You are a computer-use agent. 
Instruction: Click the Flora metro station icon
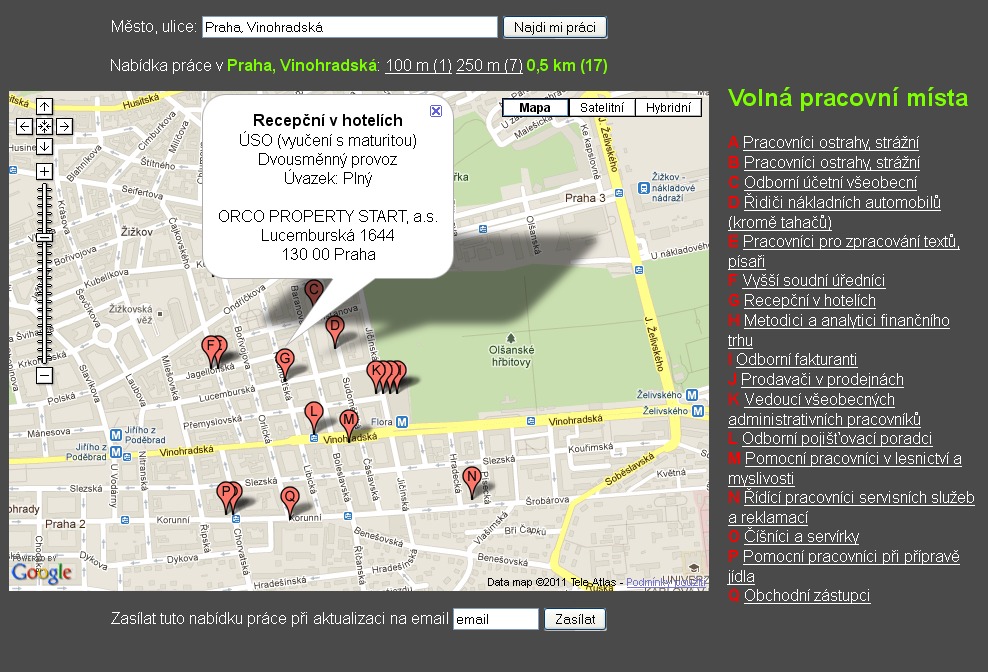pyautogui.click(x=401, y=422)
